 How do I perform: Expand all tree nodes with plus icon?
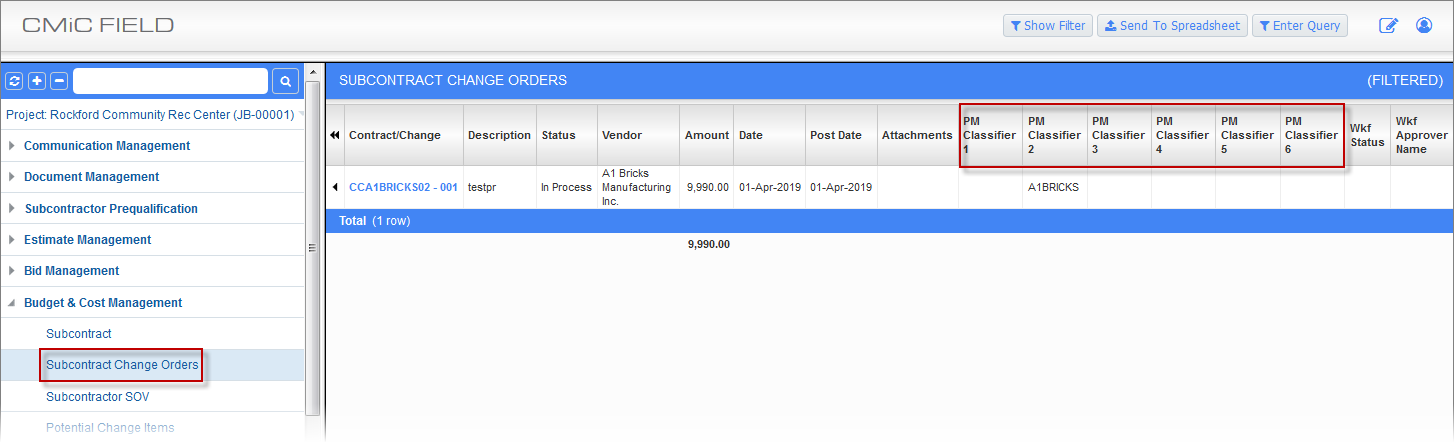37,81
